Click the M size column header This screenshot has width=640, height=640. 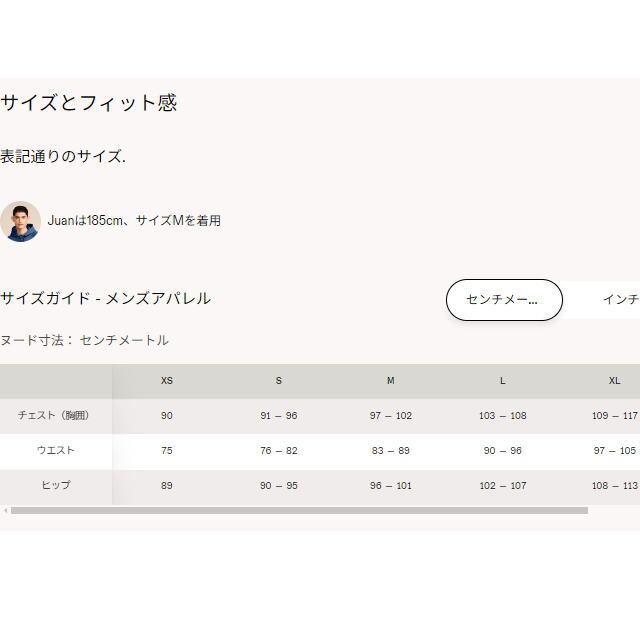(391, 381)
